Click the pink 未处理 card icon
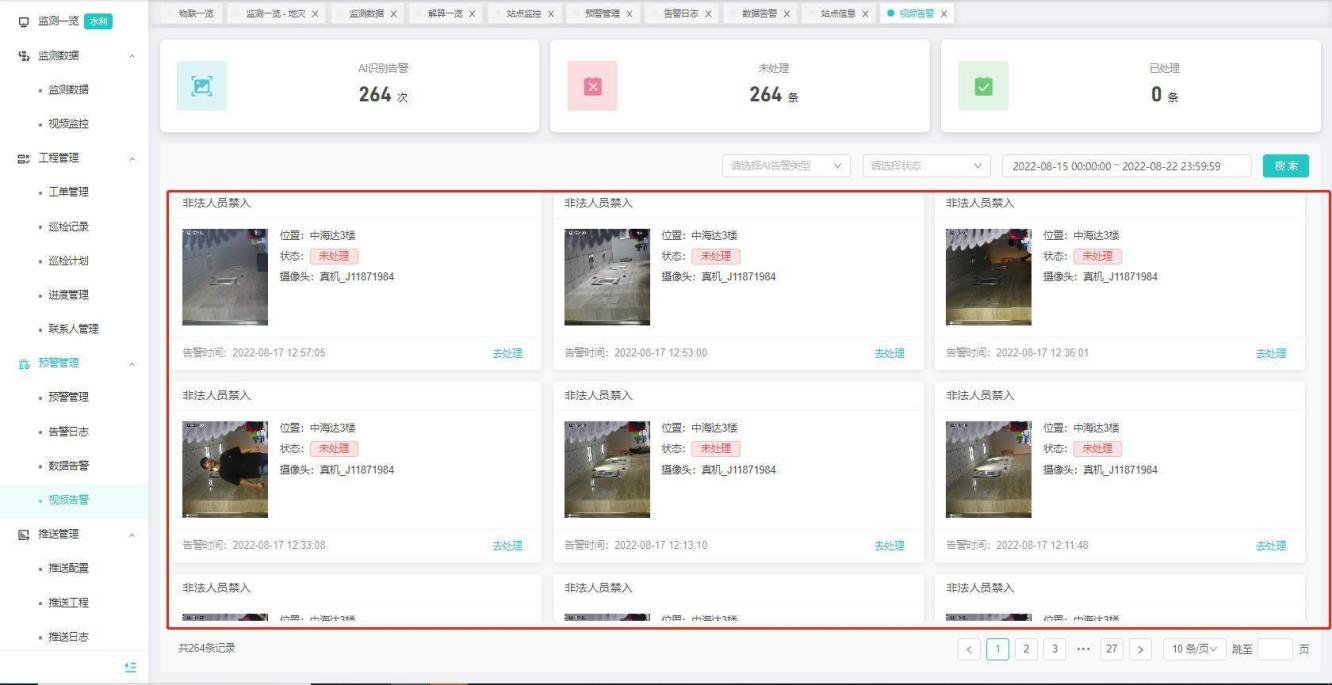1332x685 pixels. point(592,87)
